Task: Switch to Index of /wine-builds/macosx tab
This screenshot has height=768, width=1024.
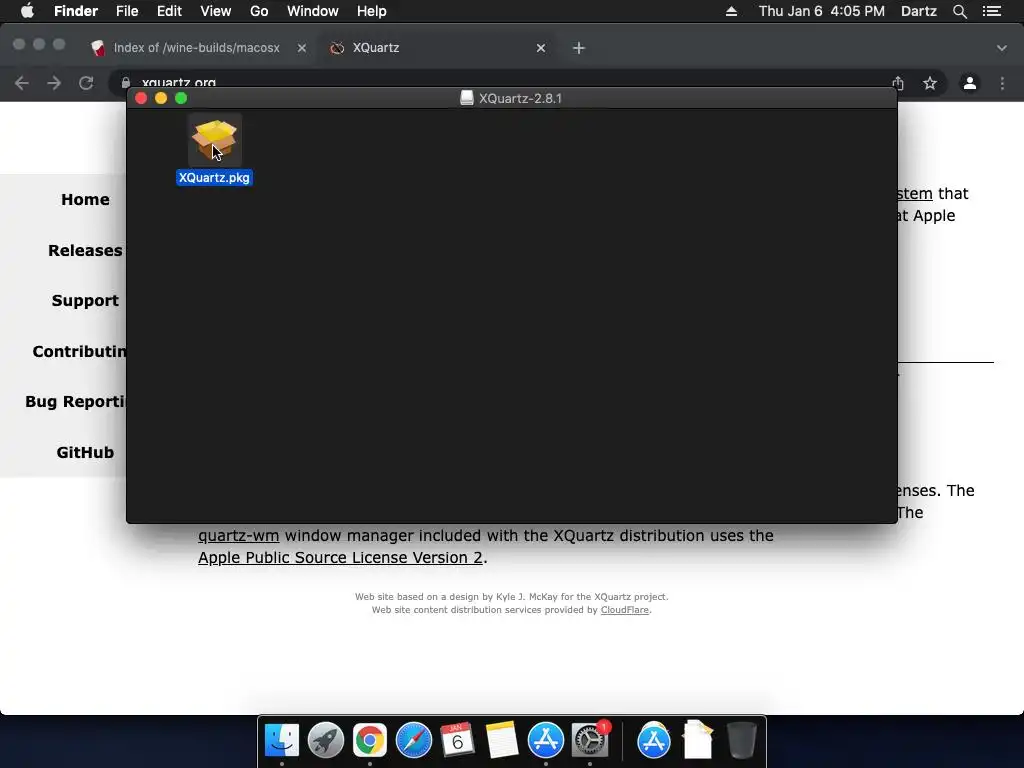Action: (197, 48)
